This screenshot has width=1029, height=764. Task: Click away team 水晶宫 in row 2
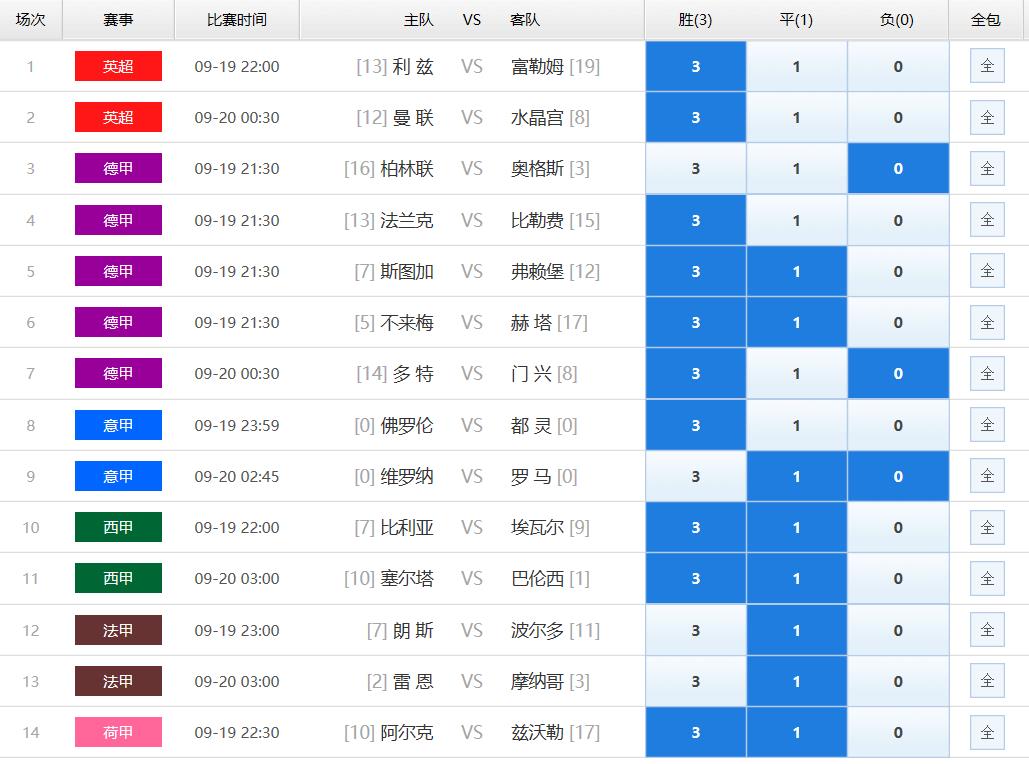click(x=537, y=117)
